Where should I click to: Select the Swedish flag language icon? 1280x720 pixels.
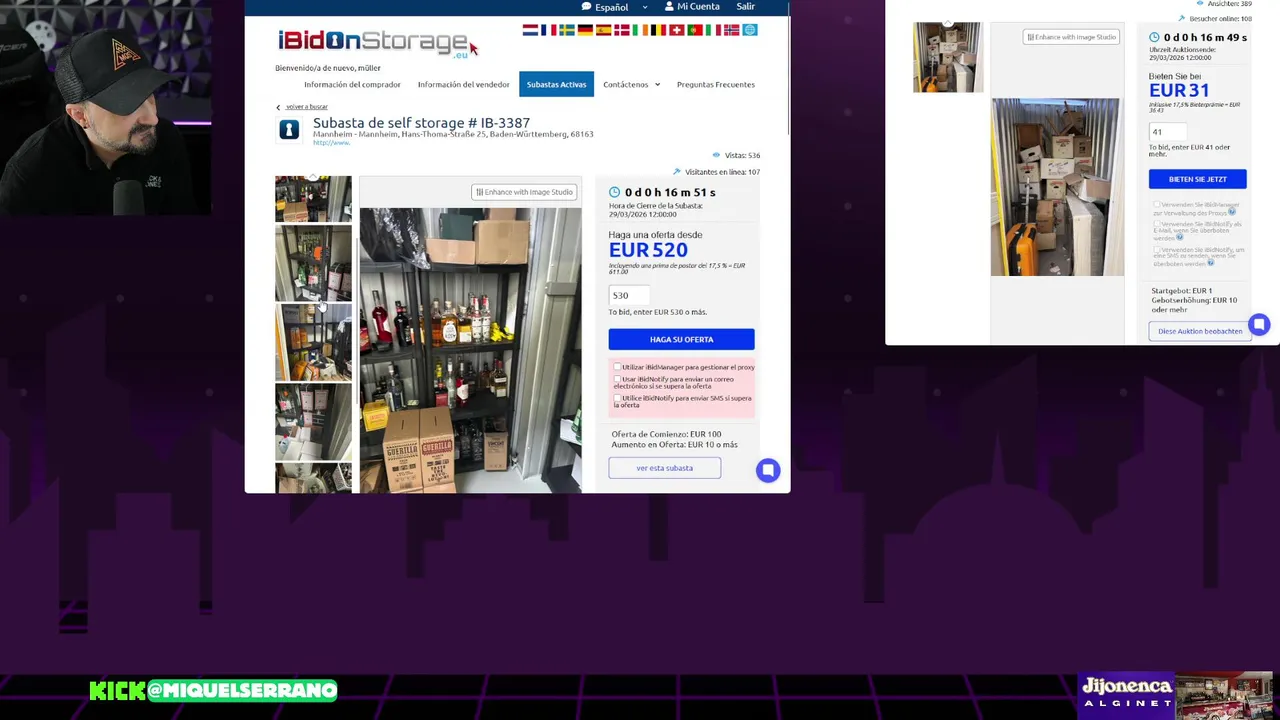click(x=567, y=30)
